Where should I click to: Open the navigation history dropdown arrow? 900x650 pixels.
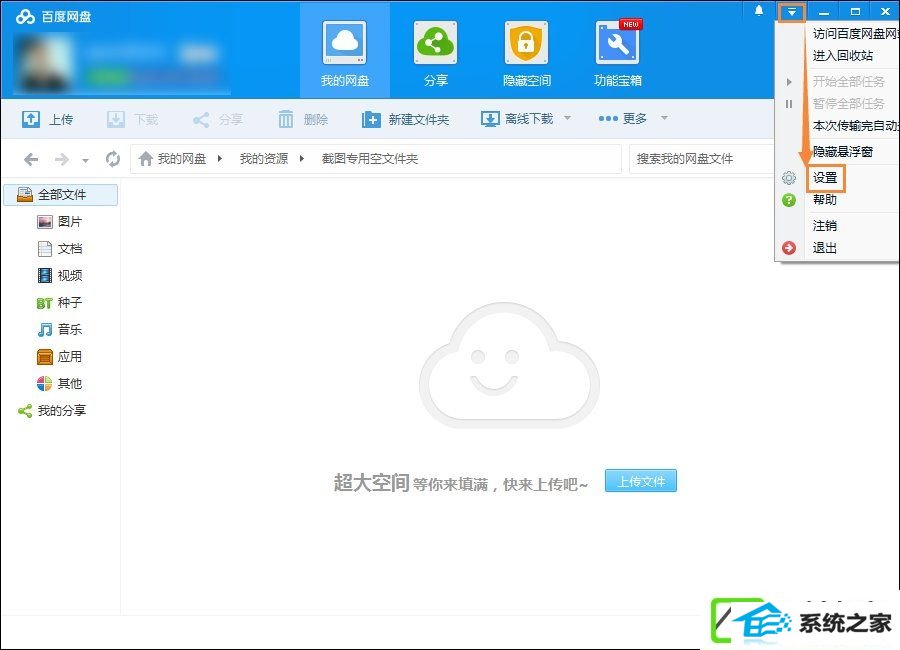[x=85, y=160]
